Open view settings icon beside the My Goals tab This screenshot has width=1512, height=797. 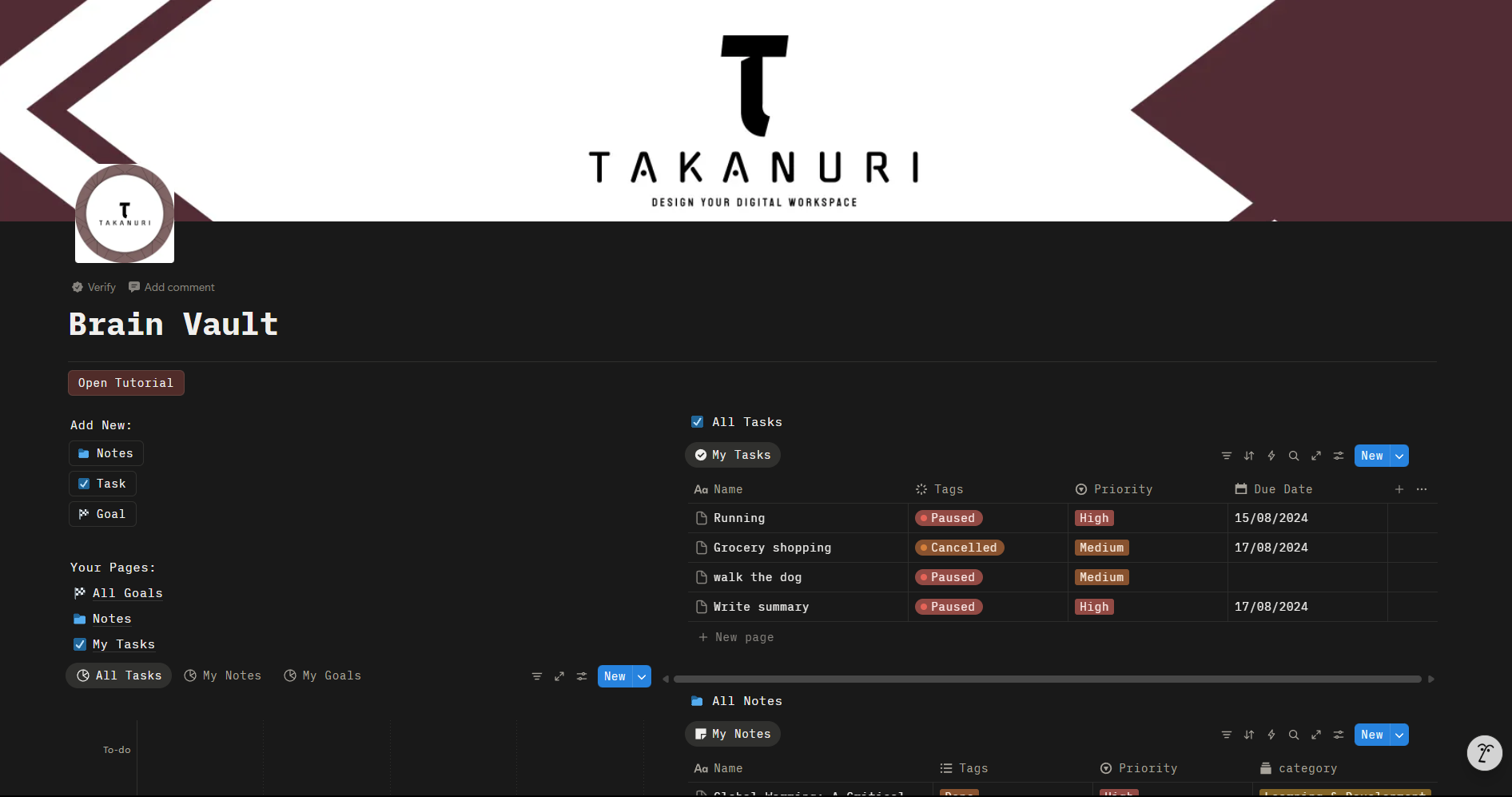(x=582, y=676)
